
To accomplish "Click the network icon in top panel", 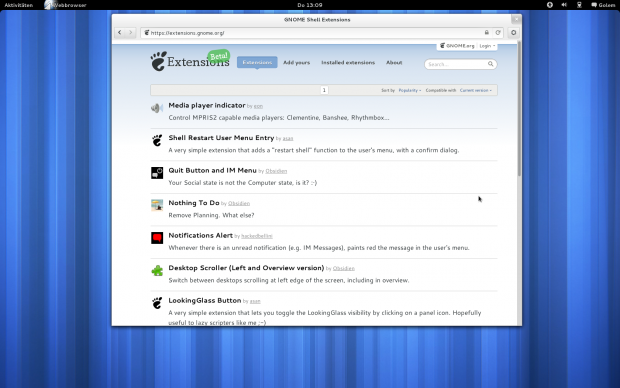I will point(579,5).
